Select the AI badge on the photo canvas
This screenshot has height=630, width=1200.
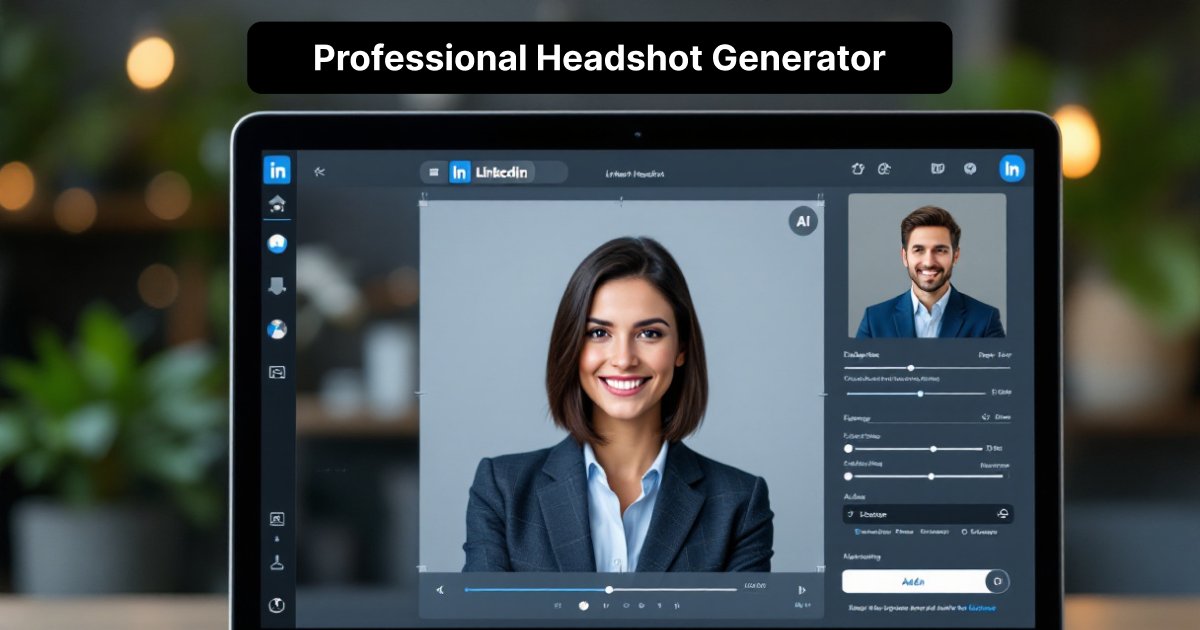[804, 222]
